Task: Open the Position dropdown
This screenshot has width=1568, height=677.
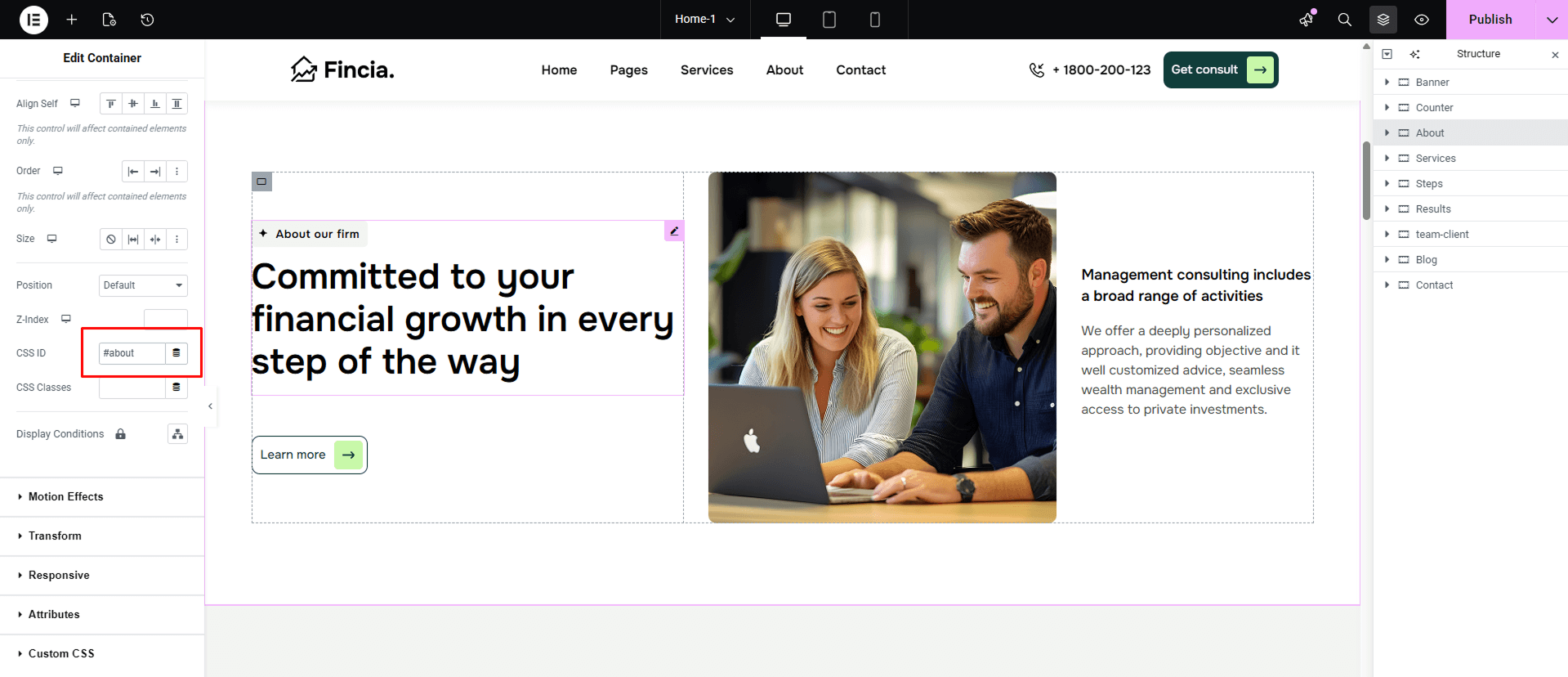Action: (143, 285)
